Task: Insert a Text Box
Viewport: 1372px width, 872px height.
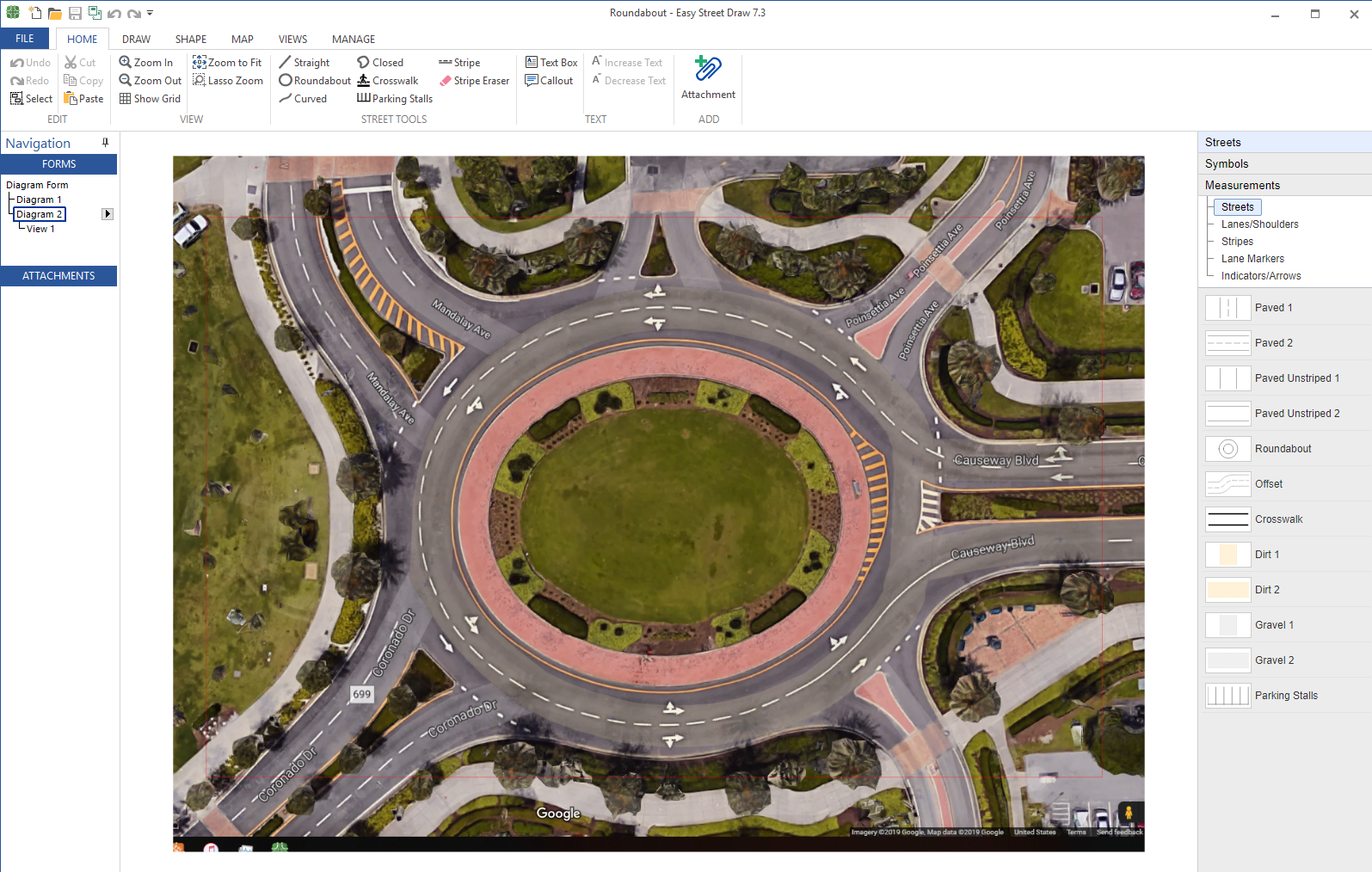Action: click(551, 63)
